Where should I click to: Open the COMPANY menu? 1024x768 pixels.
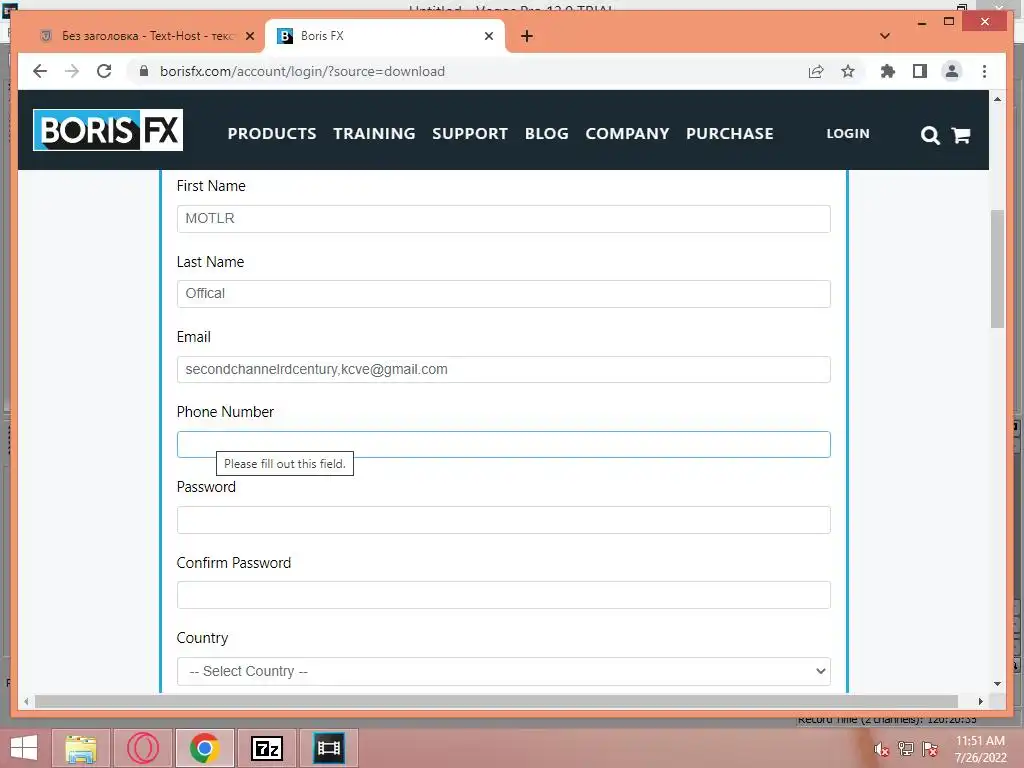tap(627, 133)
